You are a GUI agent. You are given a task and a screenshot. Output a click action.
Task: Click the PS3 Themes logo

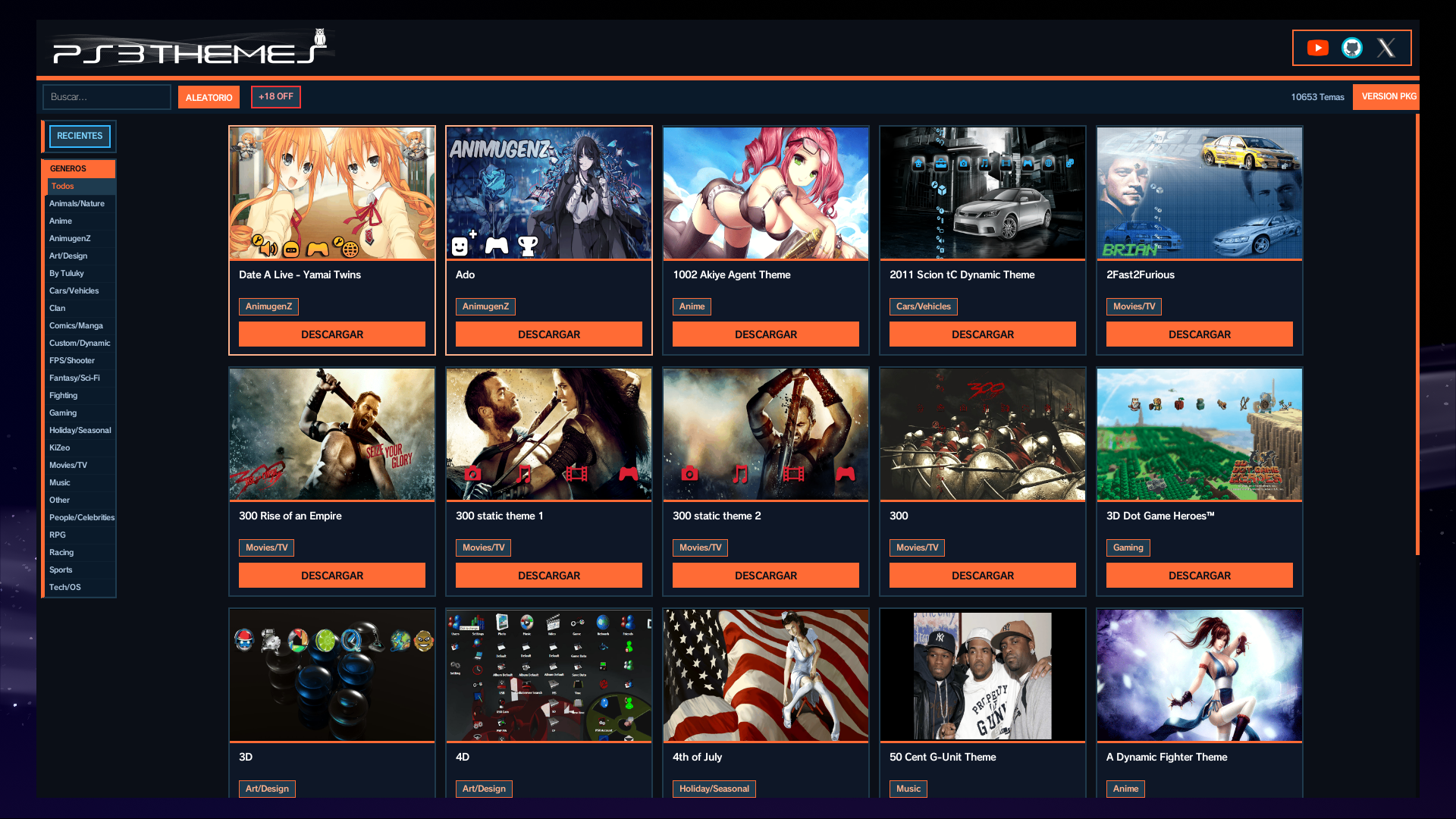tap(191, 48)
